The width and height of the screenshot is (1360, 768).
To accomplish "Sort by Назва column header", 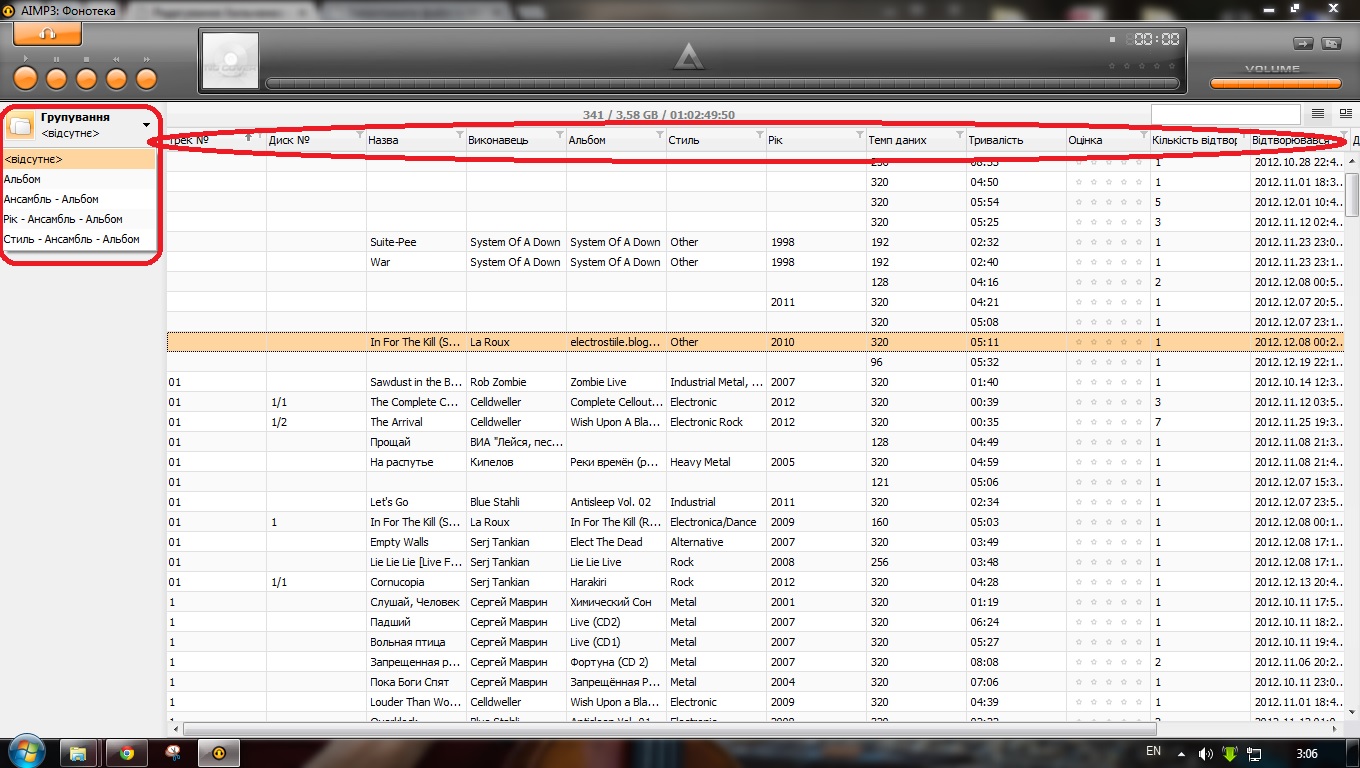I will coord(416,140).
